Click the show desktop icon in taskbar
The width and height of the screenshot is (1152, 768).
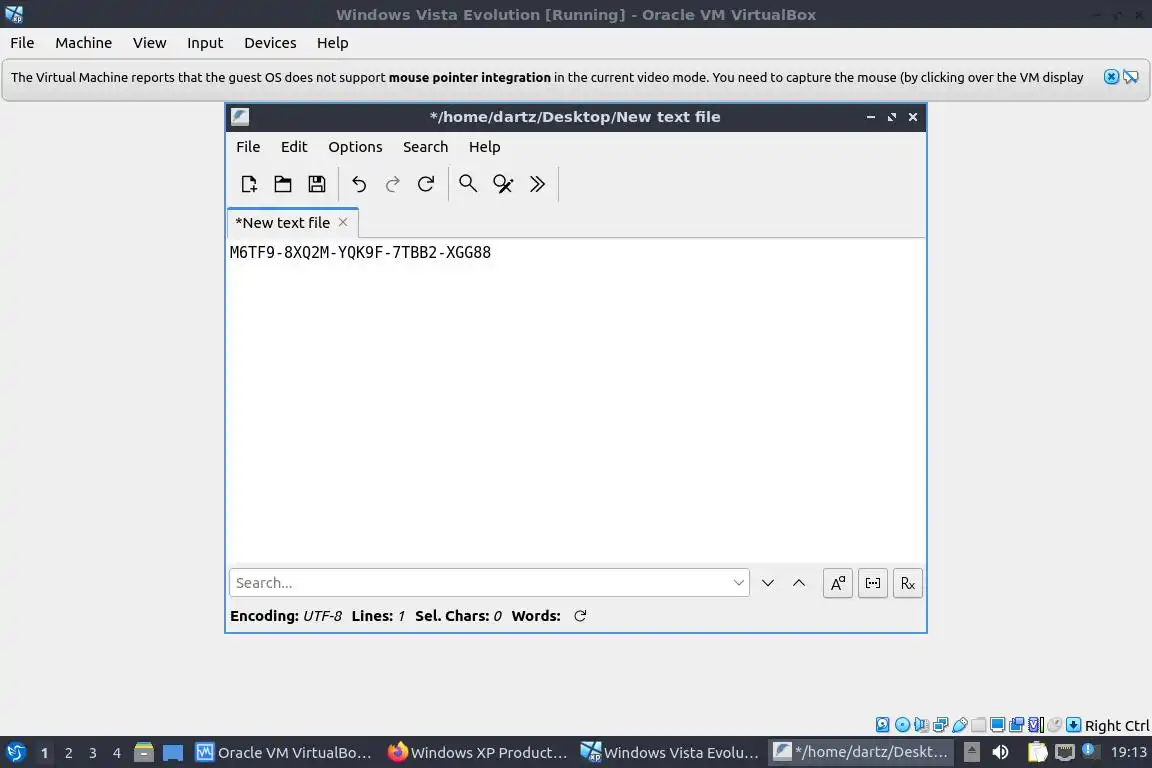tap(173, 753)
